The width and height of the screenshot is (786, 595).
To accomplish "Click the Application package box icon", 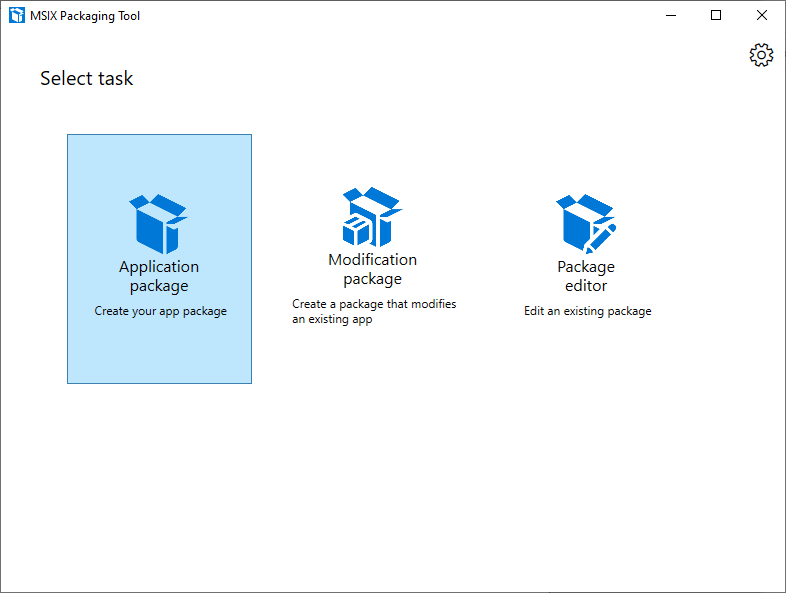I will coord(159,224).
